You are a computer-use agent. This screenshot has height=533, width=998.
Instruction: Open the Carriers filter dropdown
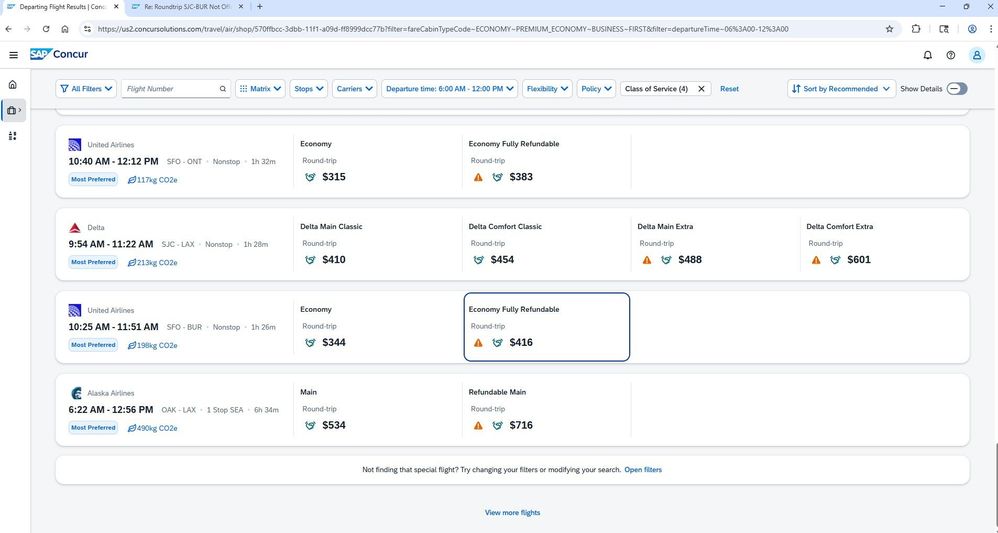click(355, 89)
